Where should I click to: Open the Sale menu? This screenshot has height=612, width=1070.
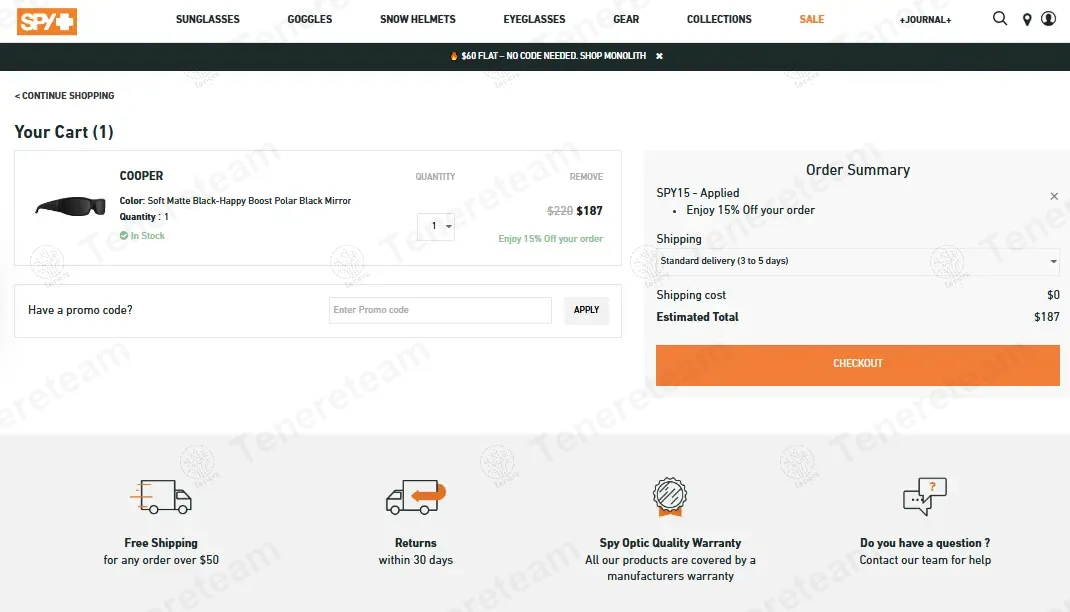811,19
